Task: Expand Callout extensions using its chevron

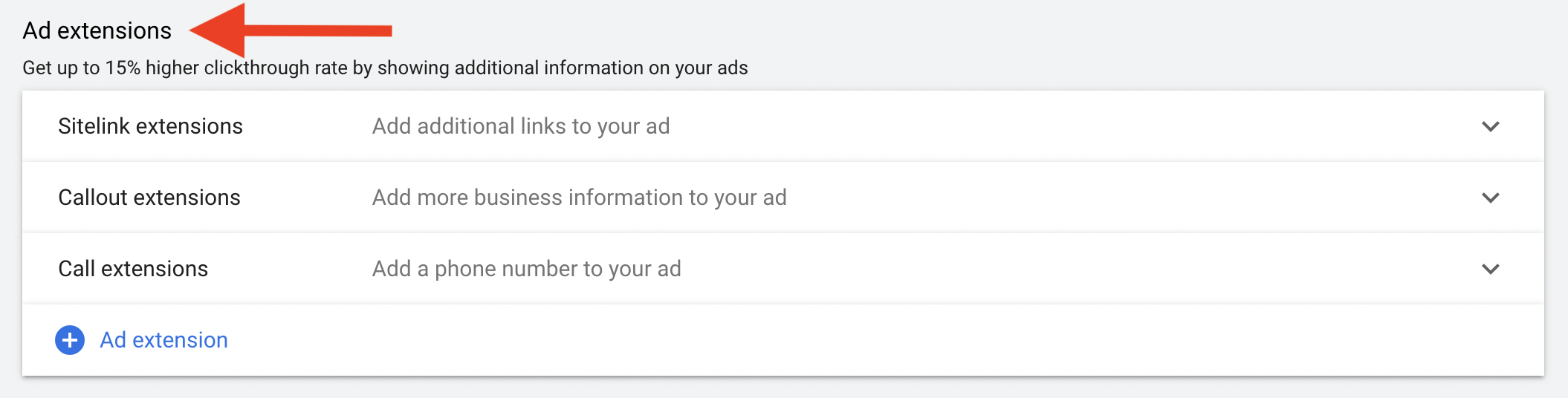Action: point(1490,198)
